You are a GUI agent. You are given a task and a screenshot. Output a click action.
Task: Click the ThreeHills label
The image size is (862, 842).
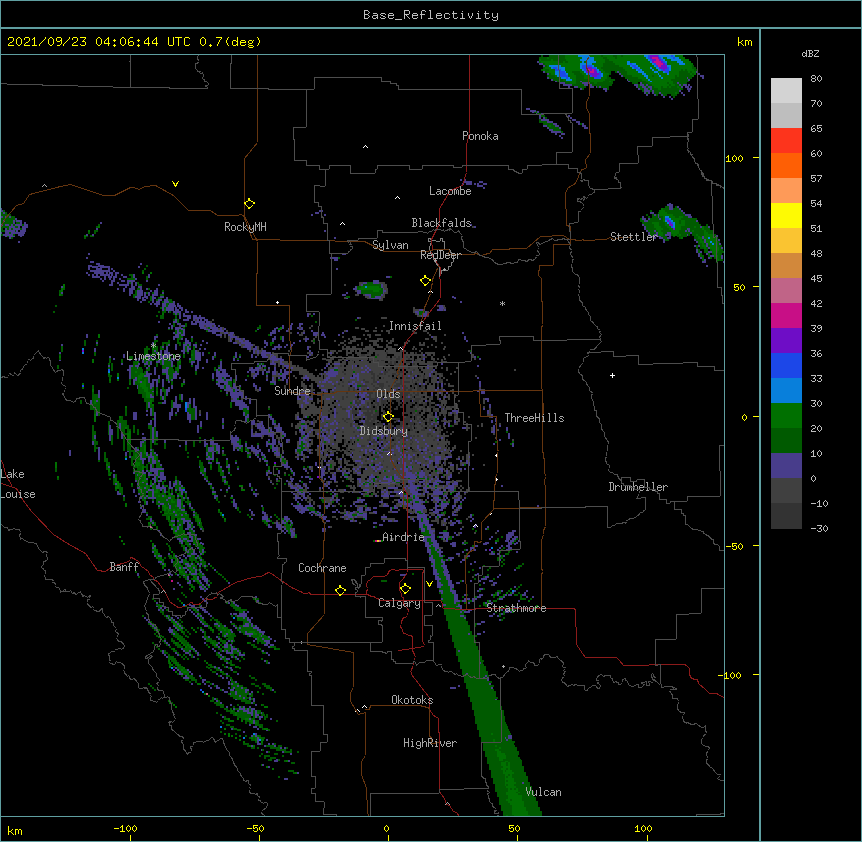coord(534,418)
